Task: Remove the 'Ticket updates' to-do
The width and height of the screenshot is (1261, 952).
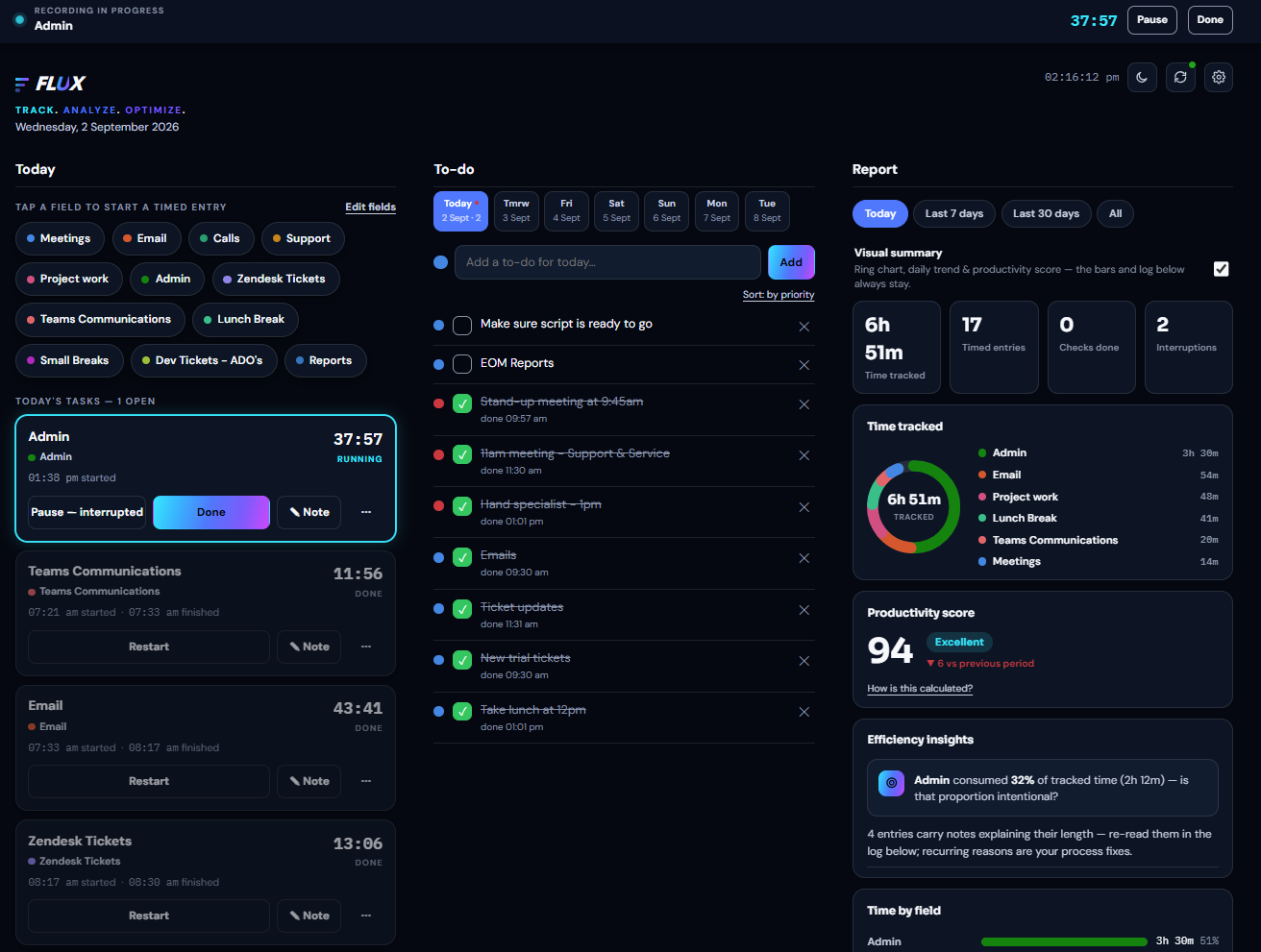Action: pos(804,610)
